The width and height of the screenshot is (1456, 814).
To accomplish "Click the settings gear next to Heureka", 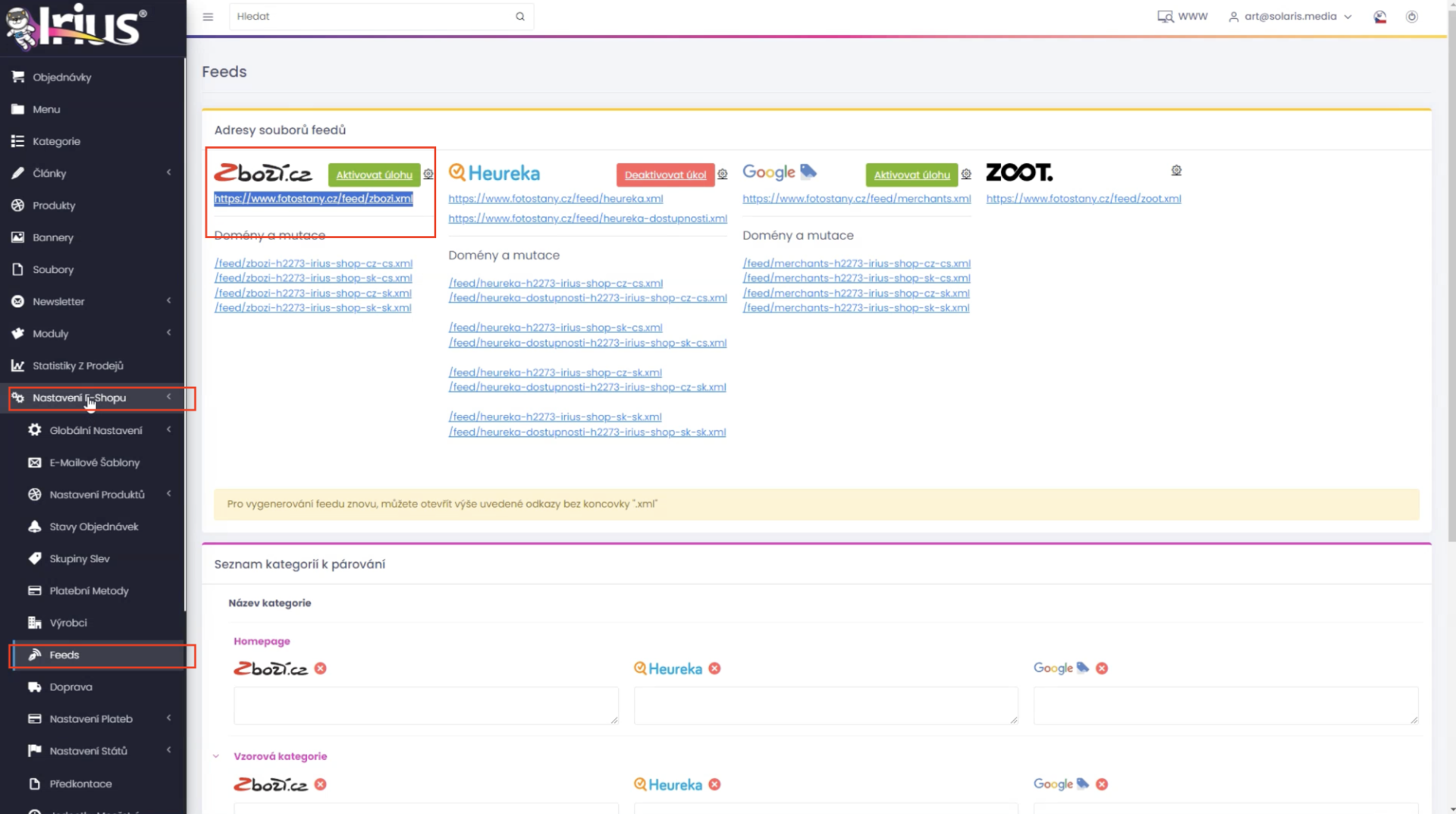I will coord(723,174).
